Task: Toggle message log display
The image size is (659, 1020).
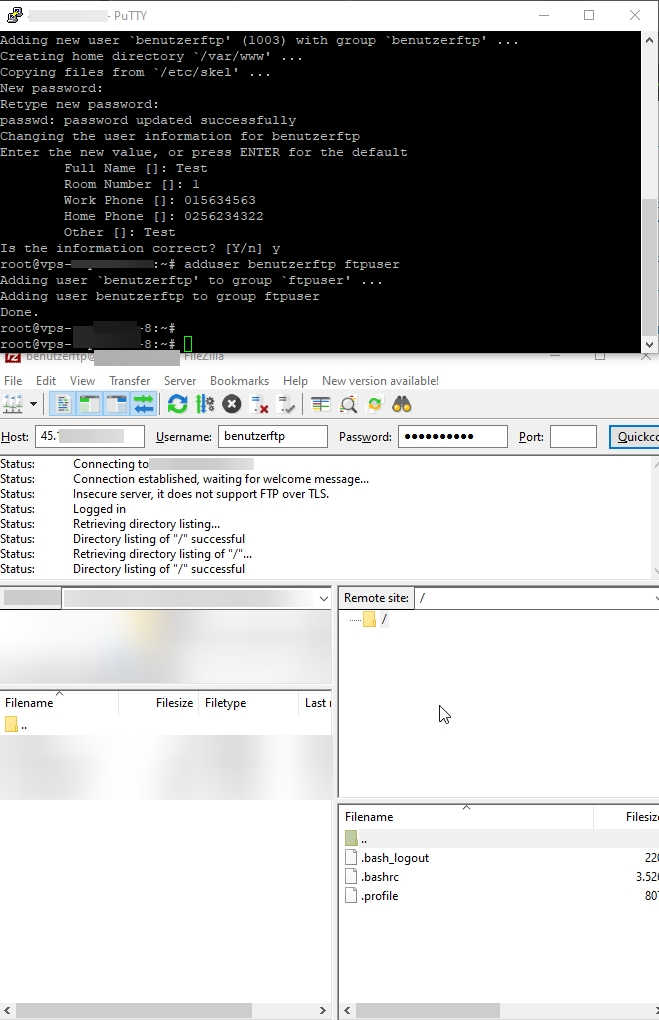Action: (62, 404)
